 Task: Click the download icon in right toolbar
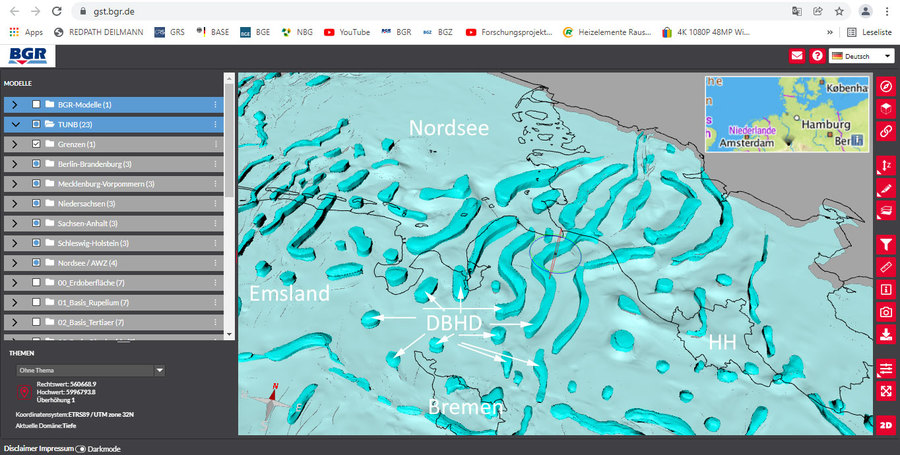click(x=885, y=334)
